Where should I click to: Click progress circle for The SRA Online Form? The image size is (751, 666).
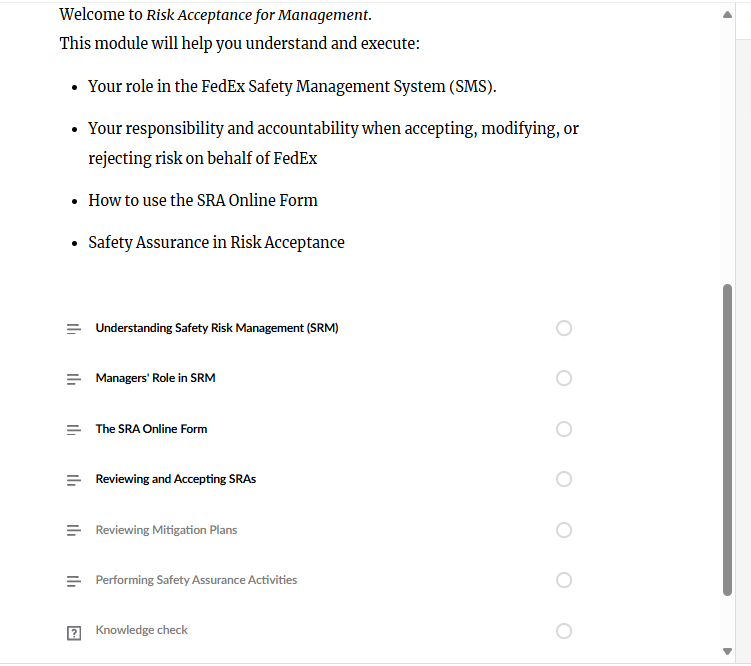pos(564,429)
